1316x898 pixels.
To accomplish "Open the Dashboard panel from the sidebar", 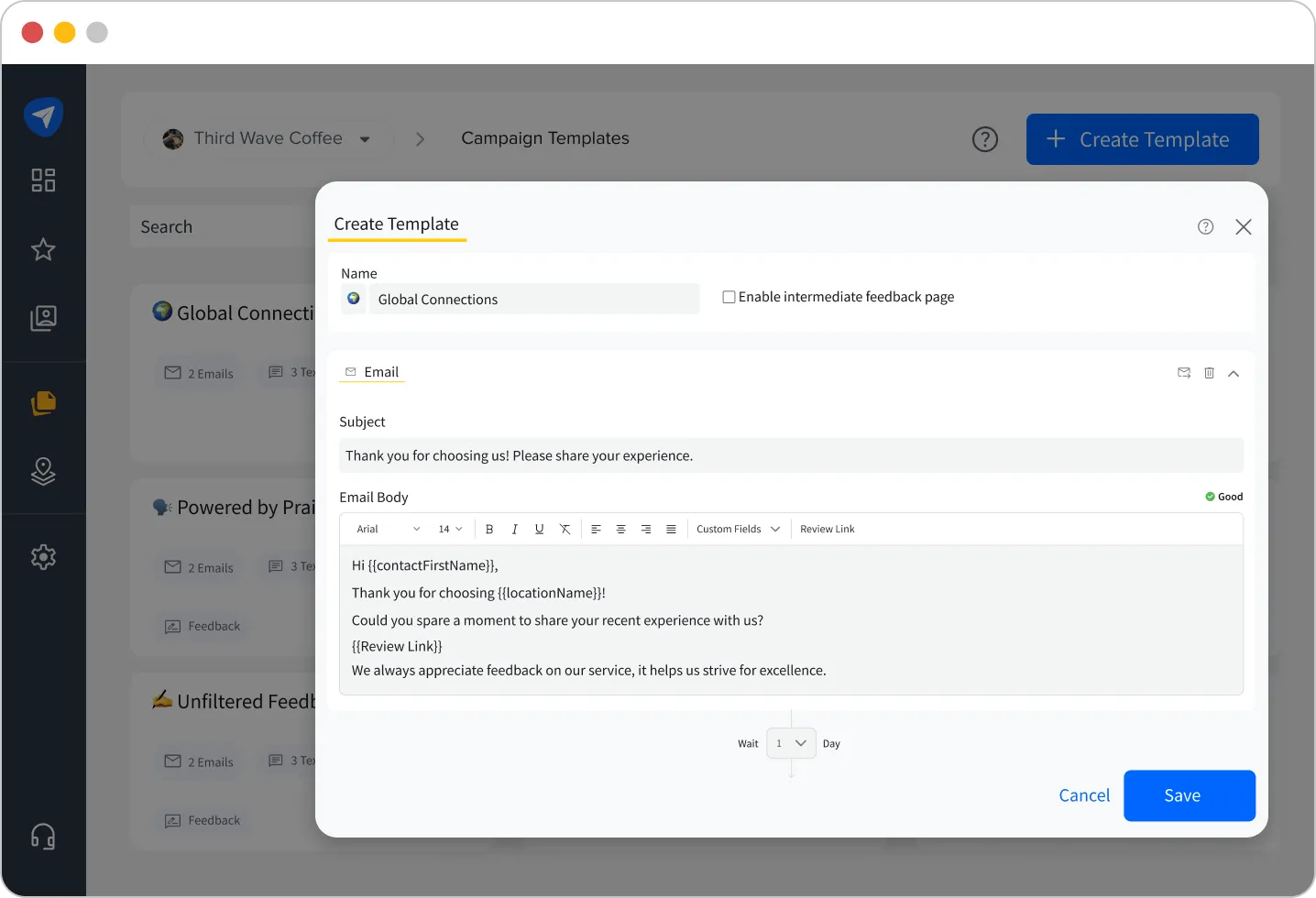I will coord(43,181).
